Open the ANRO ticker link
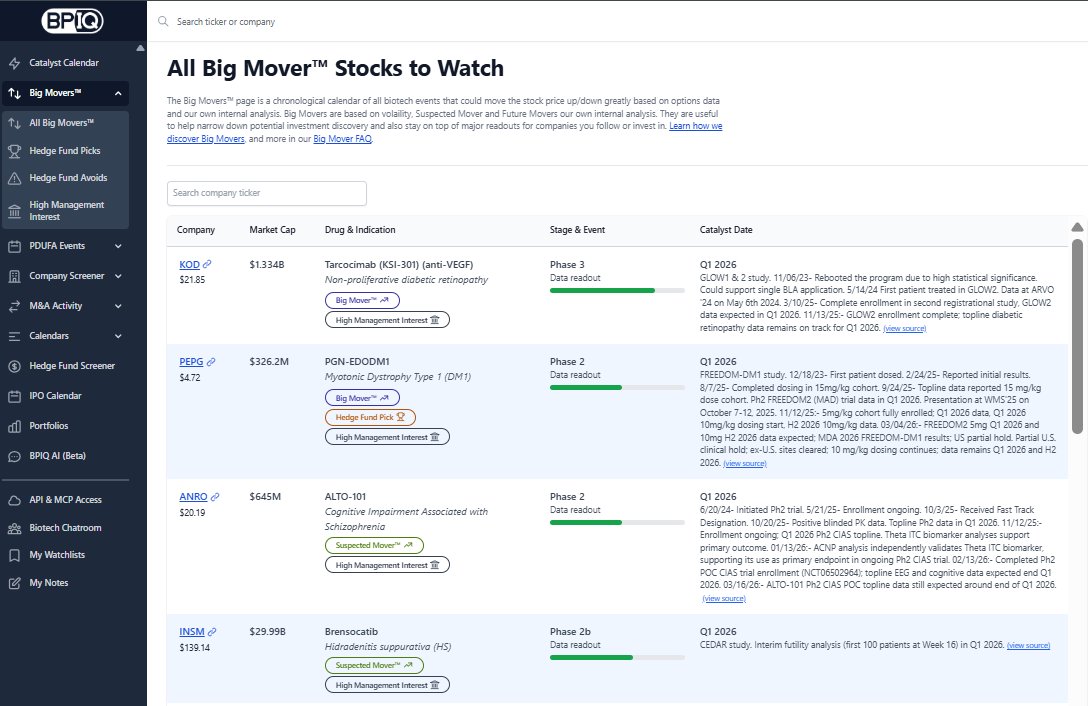 pos(194,496)
